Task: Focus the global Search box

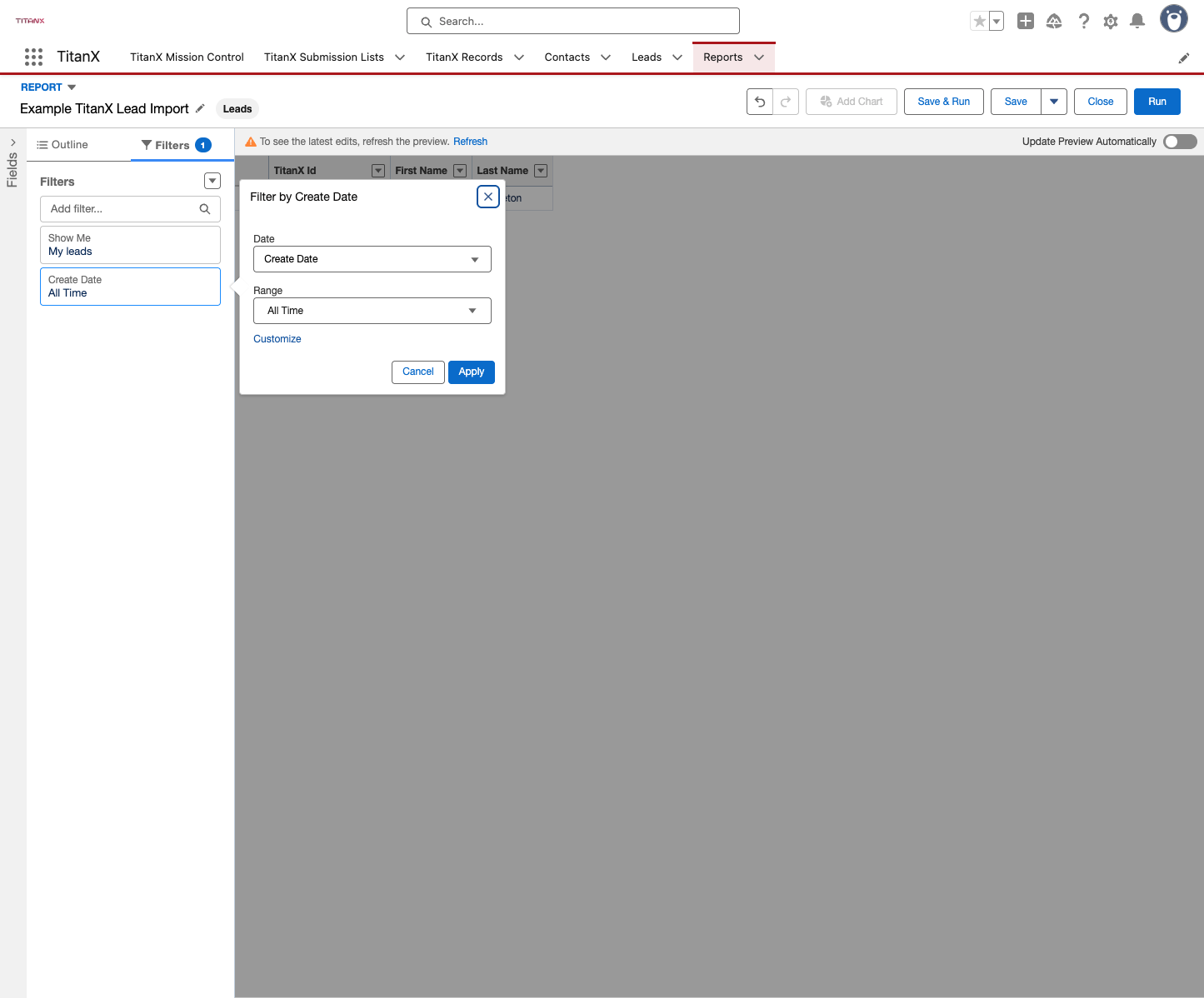Action: tap(573, 22)
